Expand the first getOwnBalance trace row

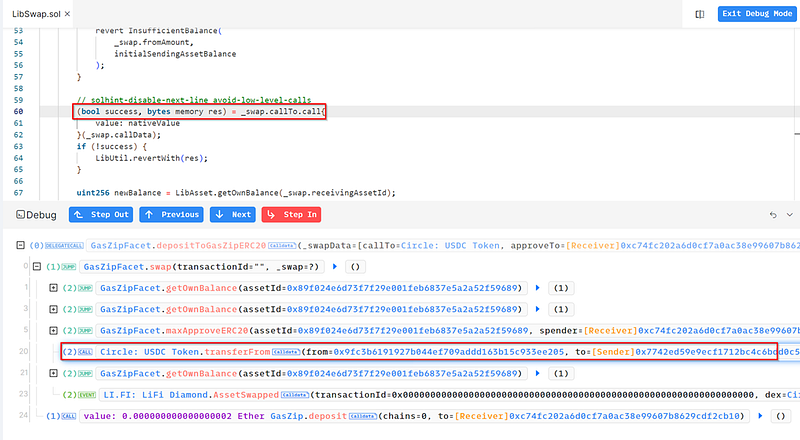(x=54, y=288)
